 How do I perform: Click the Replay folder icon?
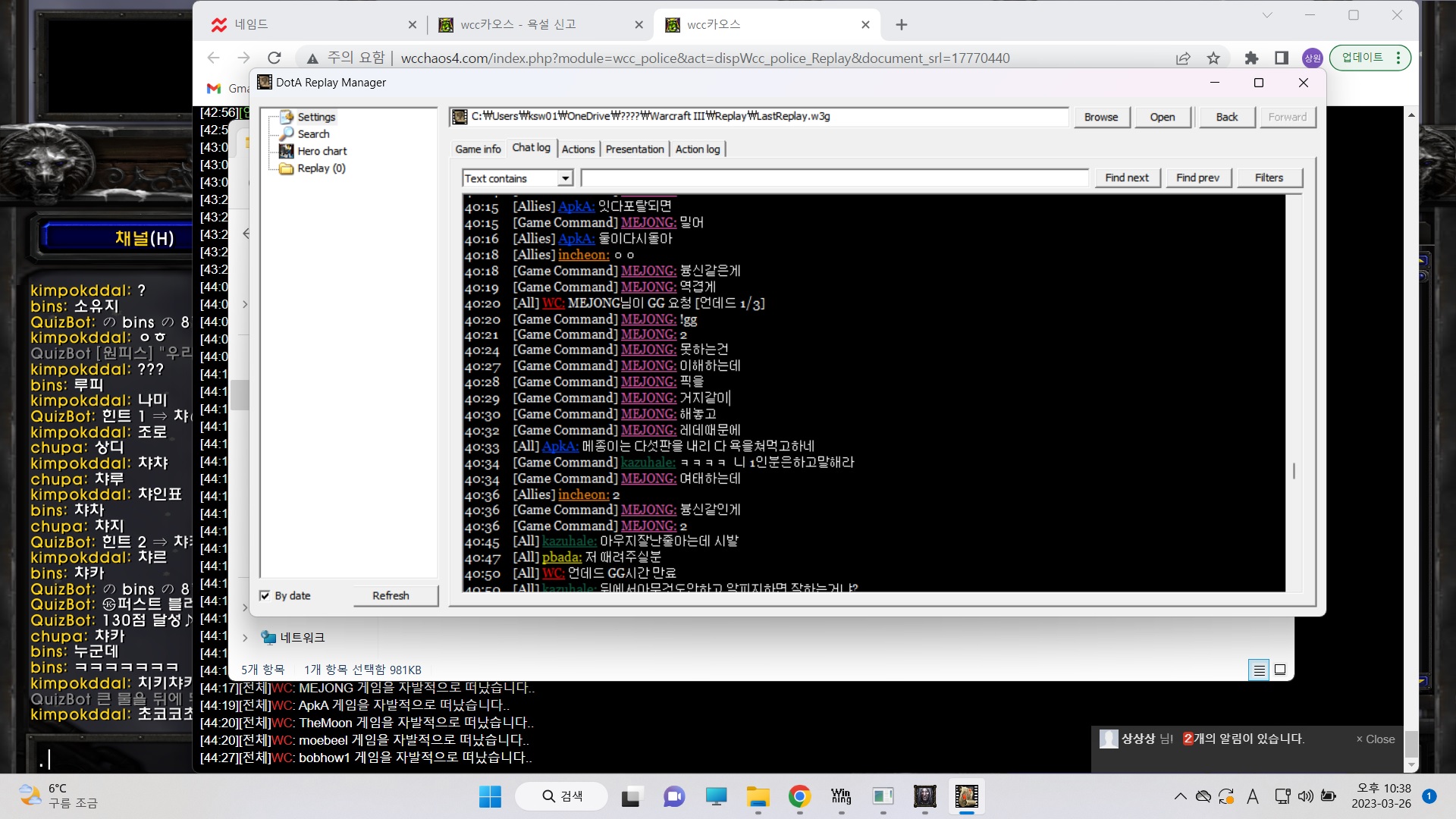point(287,168)
